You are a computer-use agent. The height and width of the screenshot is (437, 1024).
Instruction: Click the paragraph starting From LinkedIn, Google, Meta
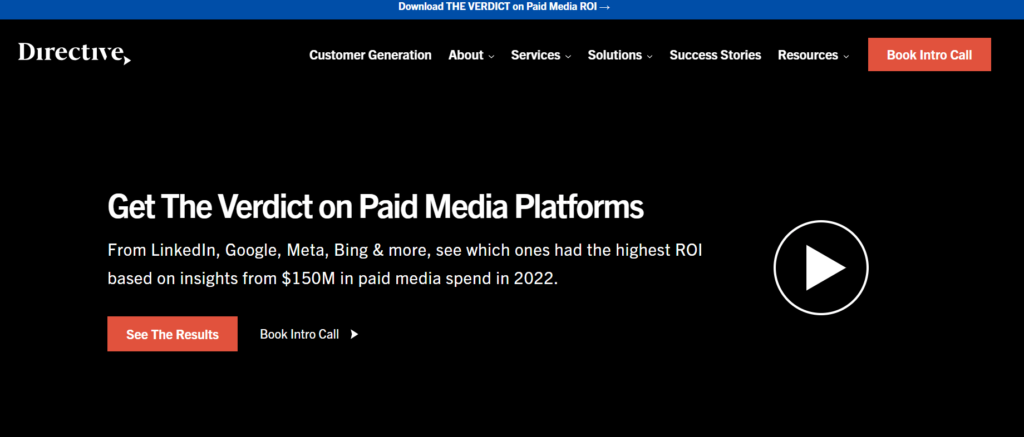pos(405,264)
